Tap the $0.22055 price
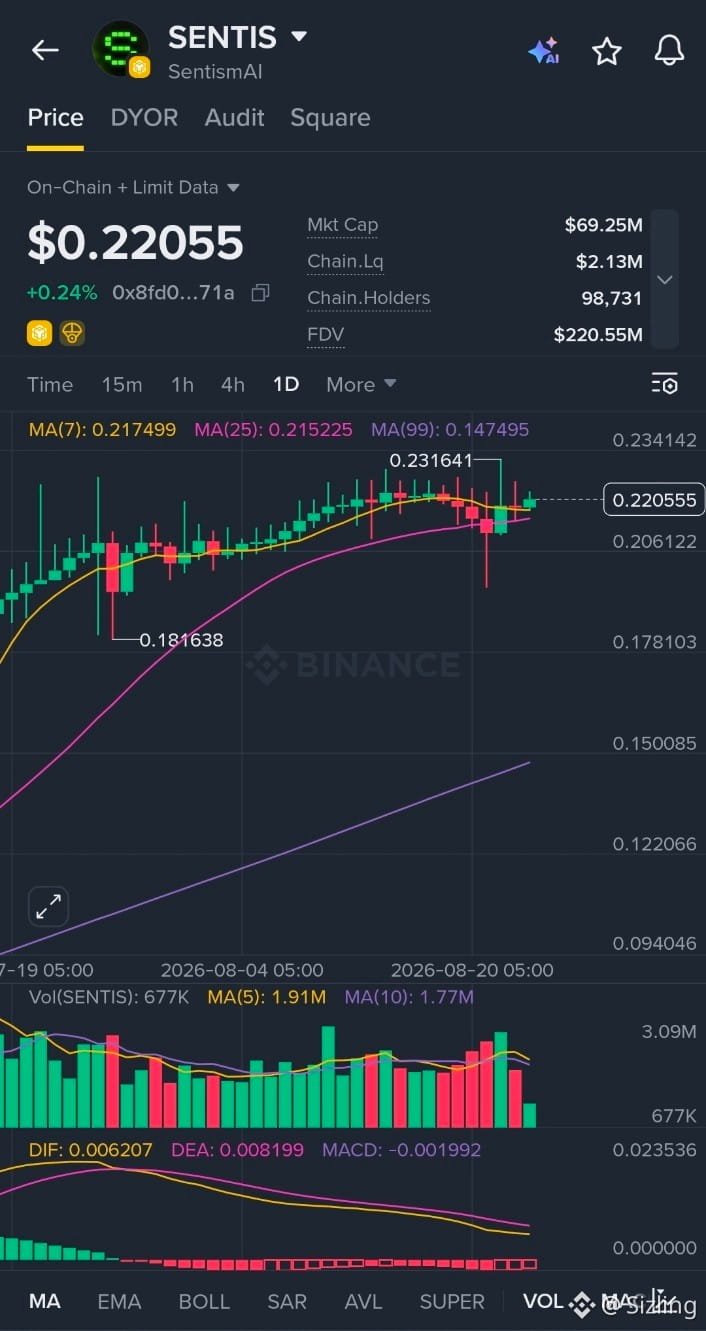 click(x=135, y=243)
